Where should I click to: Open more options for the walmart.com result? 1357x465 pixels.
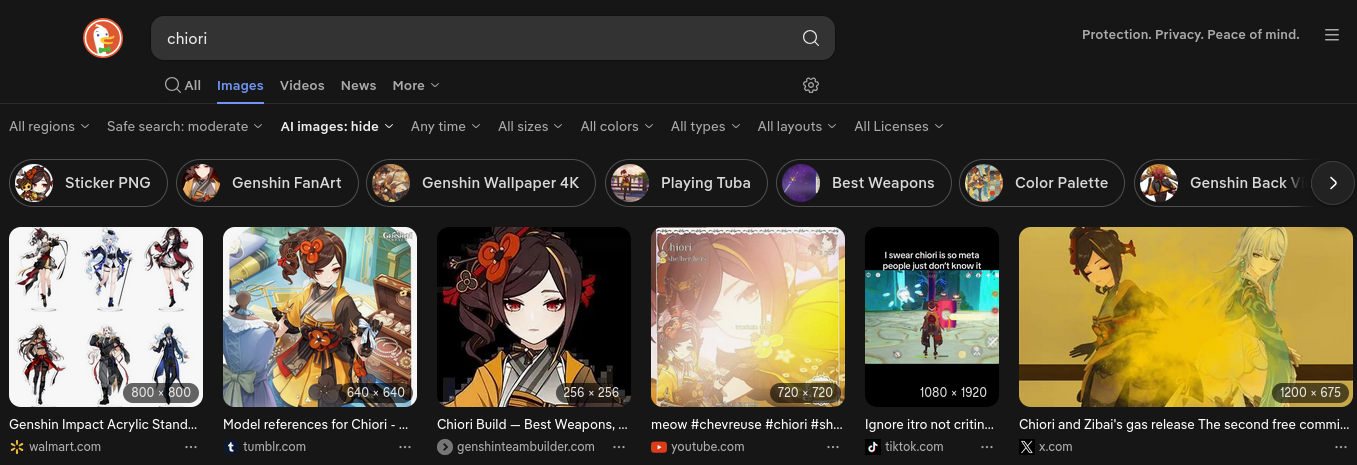(191, 447)
